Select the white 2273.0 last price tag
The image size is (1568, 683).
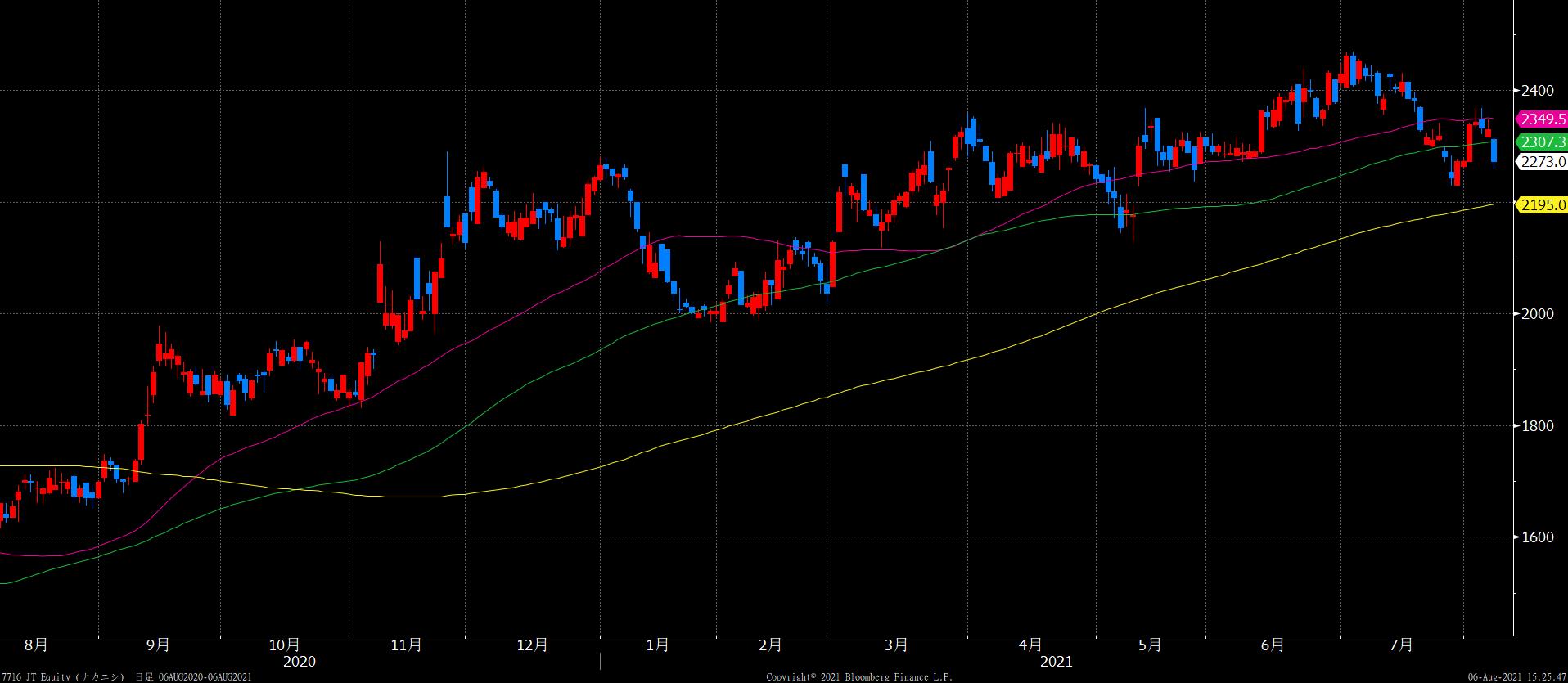tap(1542, 162)
